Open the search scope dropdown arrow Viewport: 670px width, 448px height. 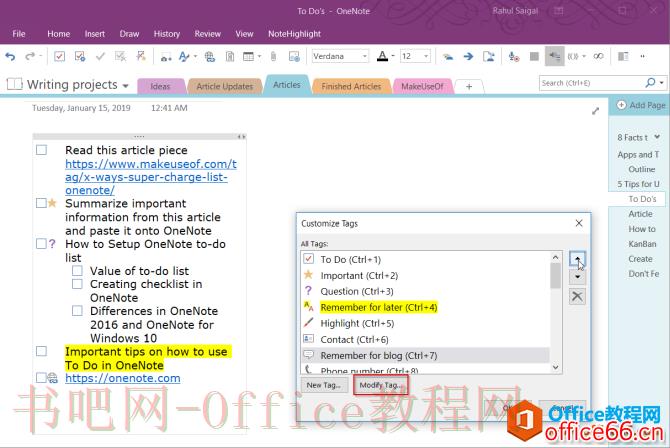point(661,83)
